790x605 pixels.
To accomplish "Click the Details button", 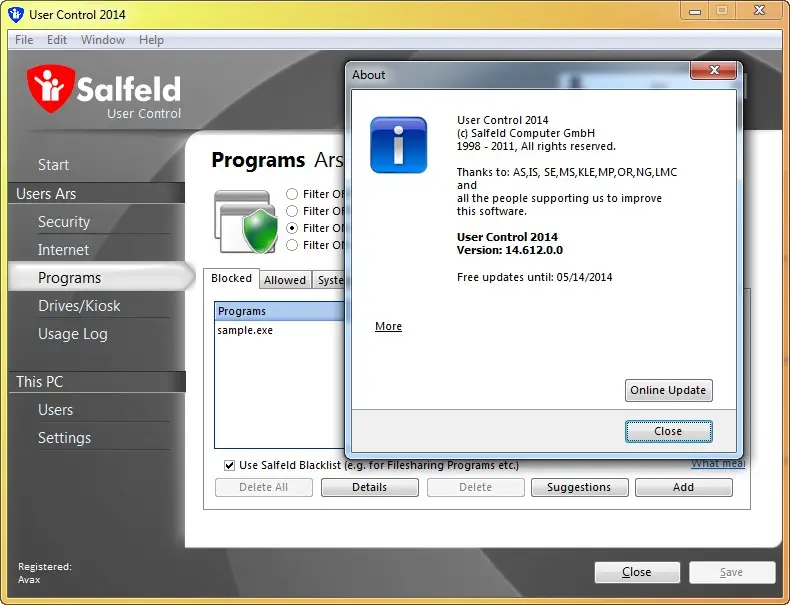I will click(370, 487).
